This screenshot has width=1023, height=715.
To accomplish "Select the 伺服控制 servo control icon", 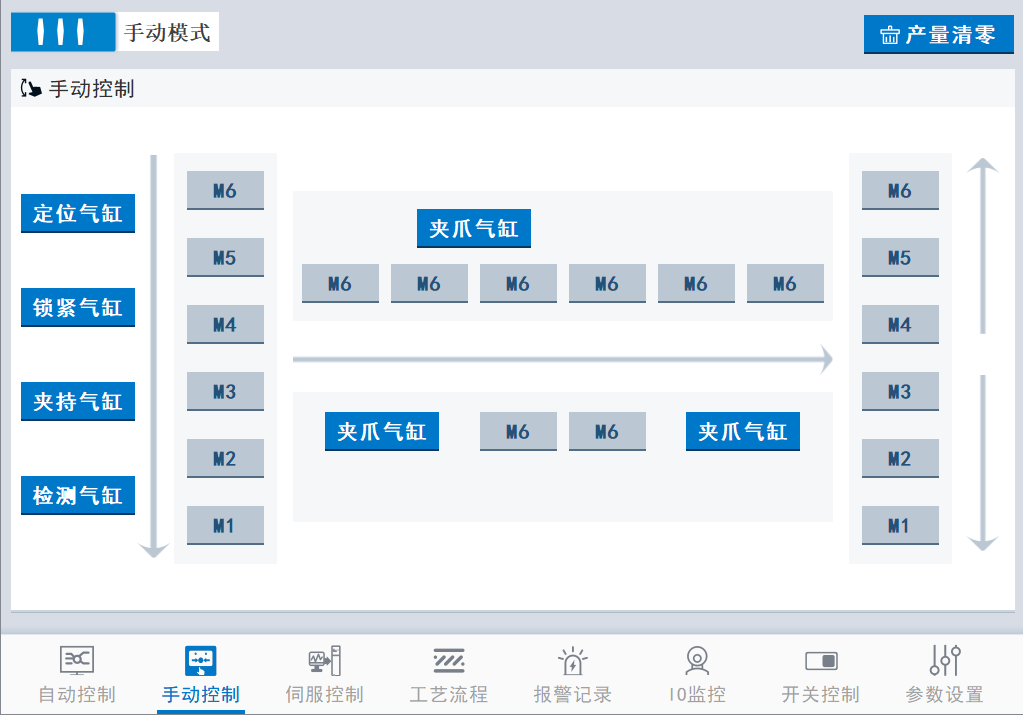I will click(324, 660).
